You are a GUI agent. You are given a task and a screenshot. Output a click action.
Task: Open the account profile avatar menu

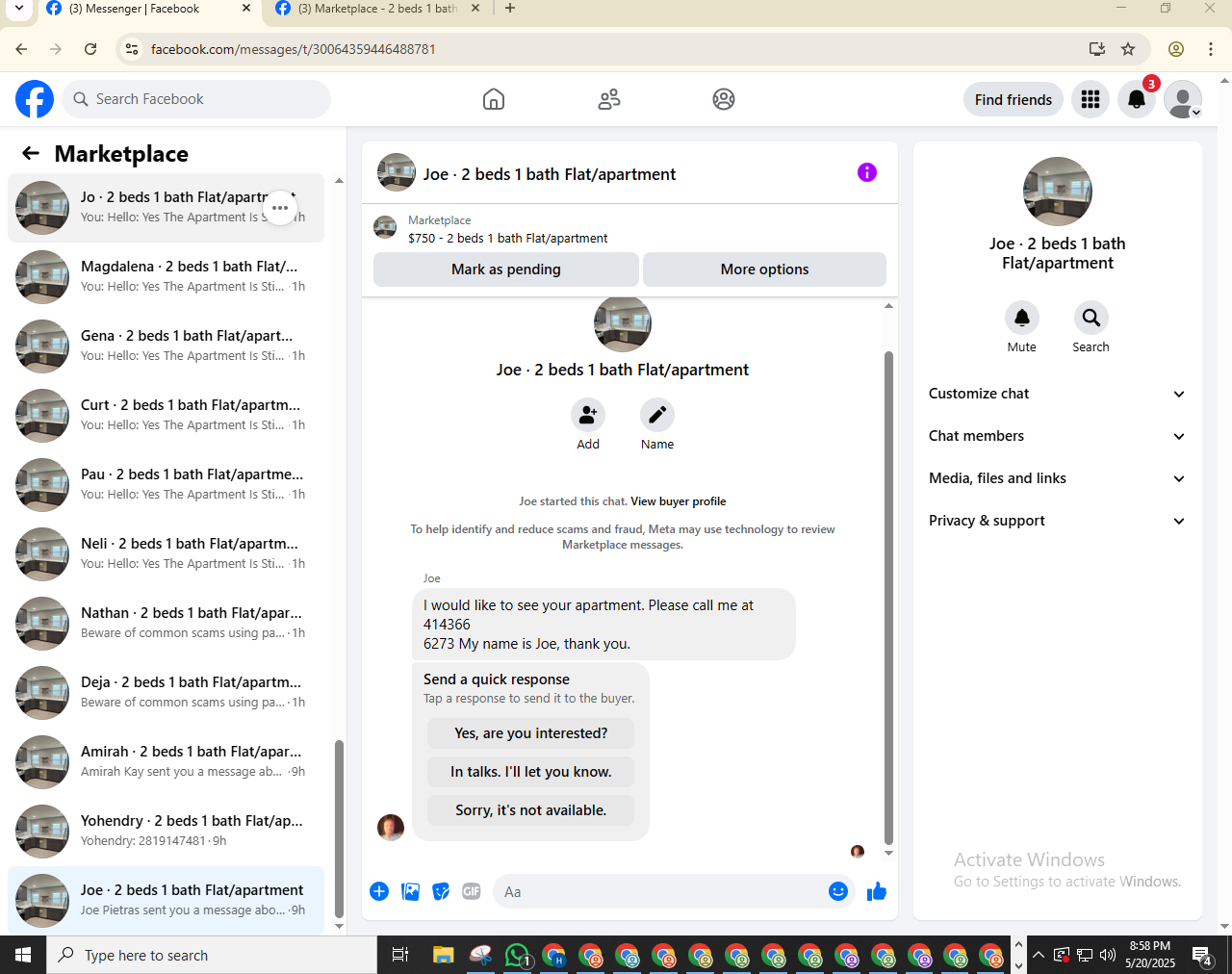click(1183, 99)
